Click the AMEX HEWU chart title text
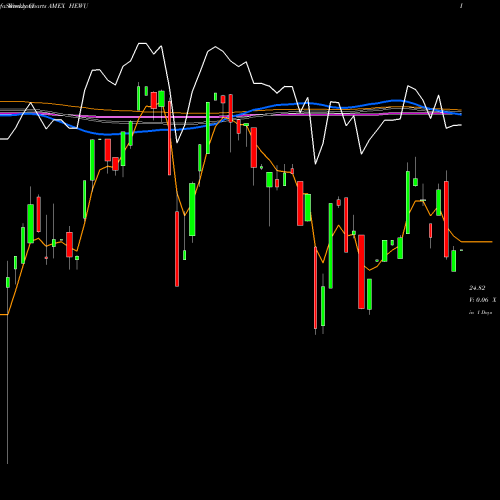 coord(68,6)
